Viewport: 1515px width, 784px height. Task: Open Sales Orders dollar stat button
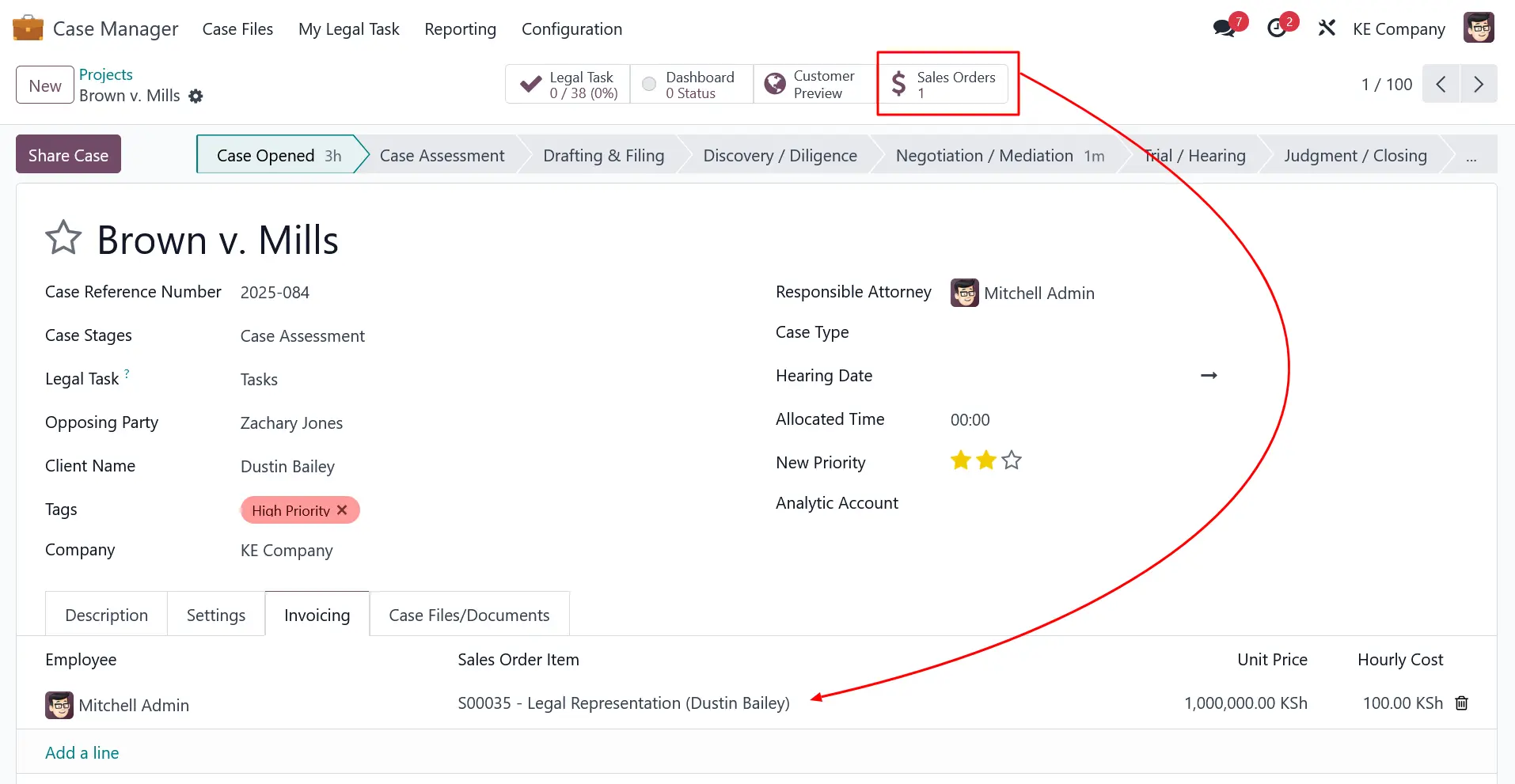(x=943, y=85)
